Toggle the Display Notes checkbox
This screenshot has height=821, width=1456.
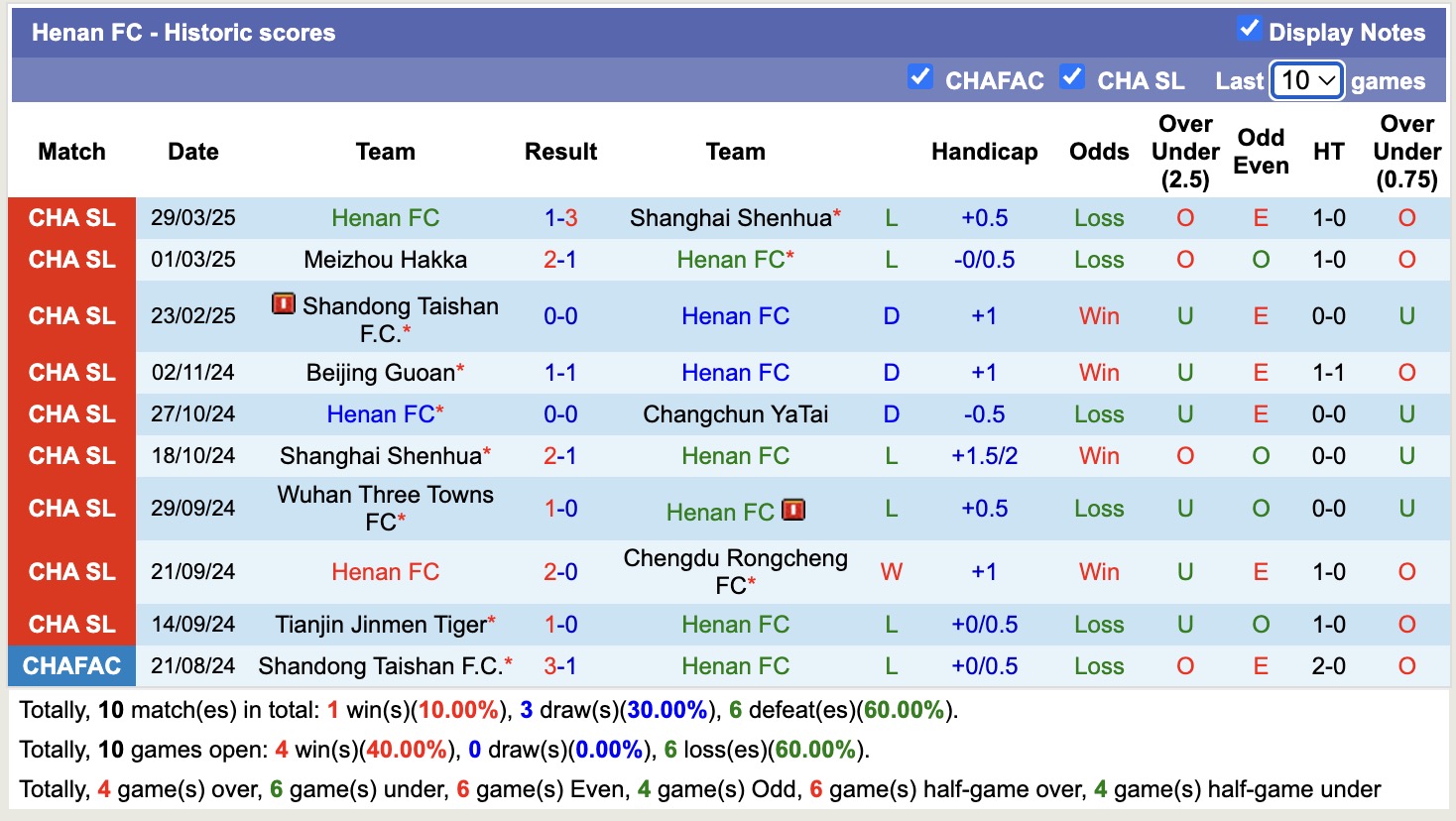coord(1249,29)
